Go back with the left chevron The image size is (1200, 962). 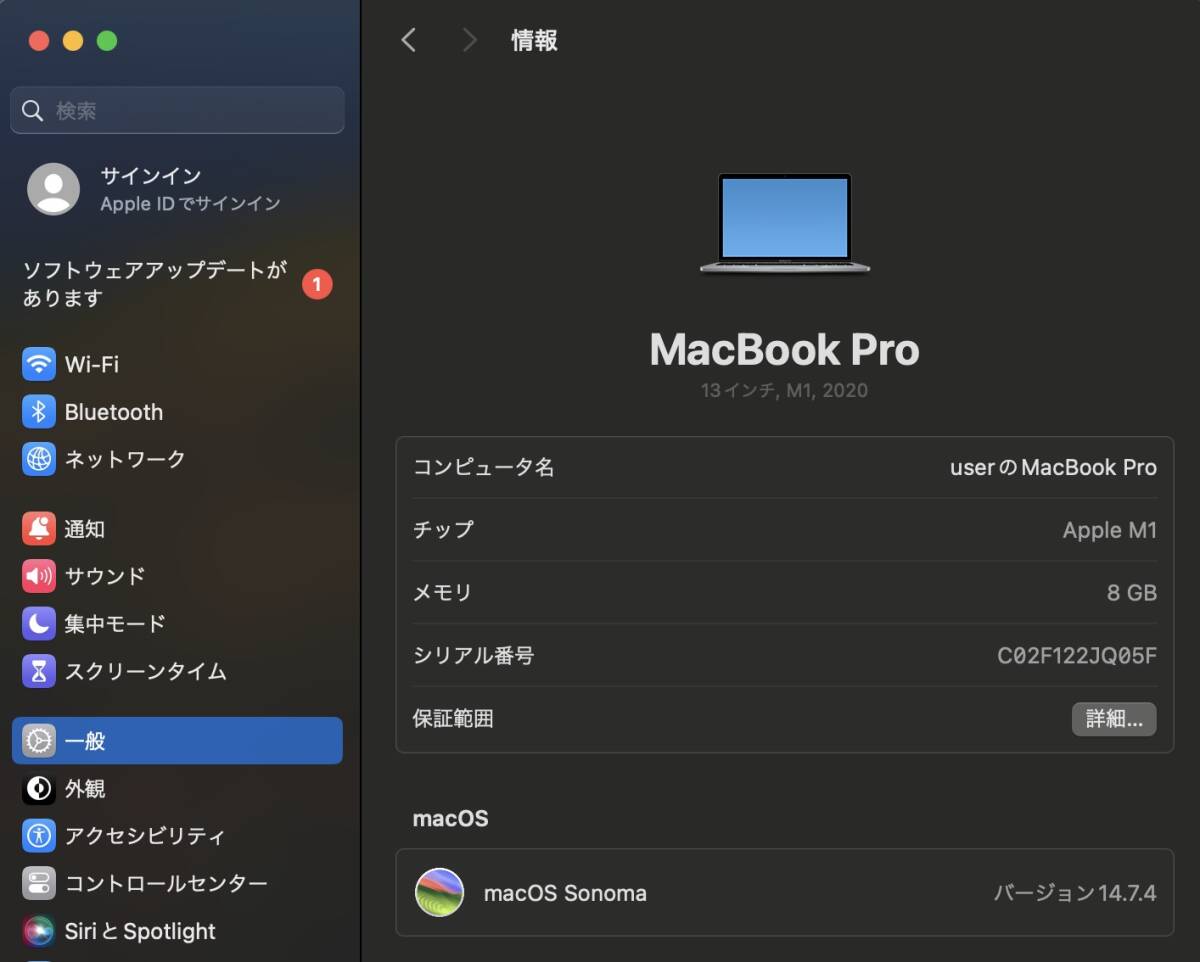408,40
